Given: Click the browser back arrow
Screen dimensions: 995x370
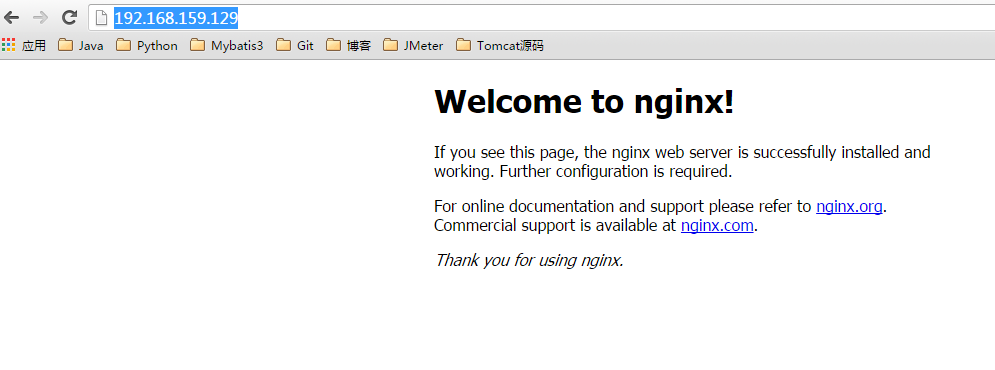Looking at the screenshot, I should pyautogui.click(x=11, y=18).
